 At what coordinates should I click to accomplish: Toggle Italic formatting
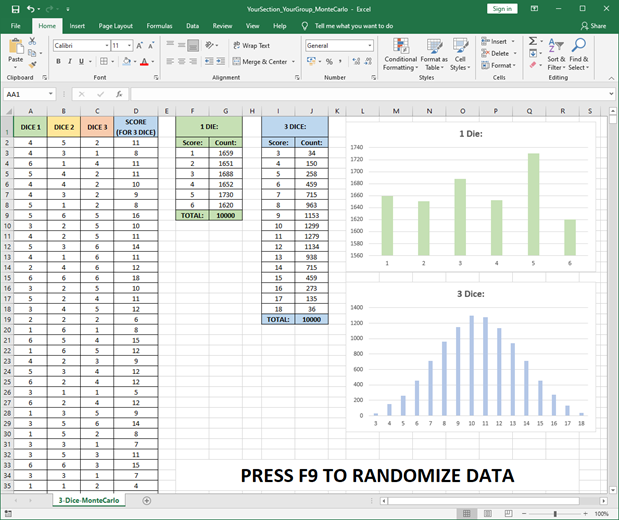coord(70,61)
